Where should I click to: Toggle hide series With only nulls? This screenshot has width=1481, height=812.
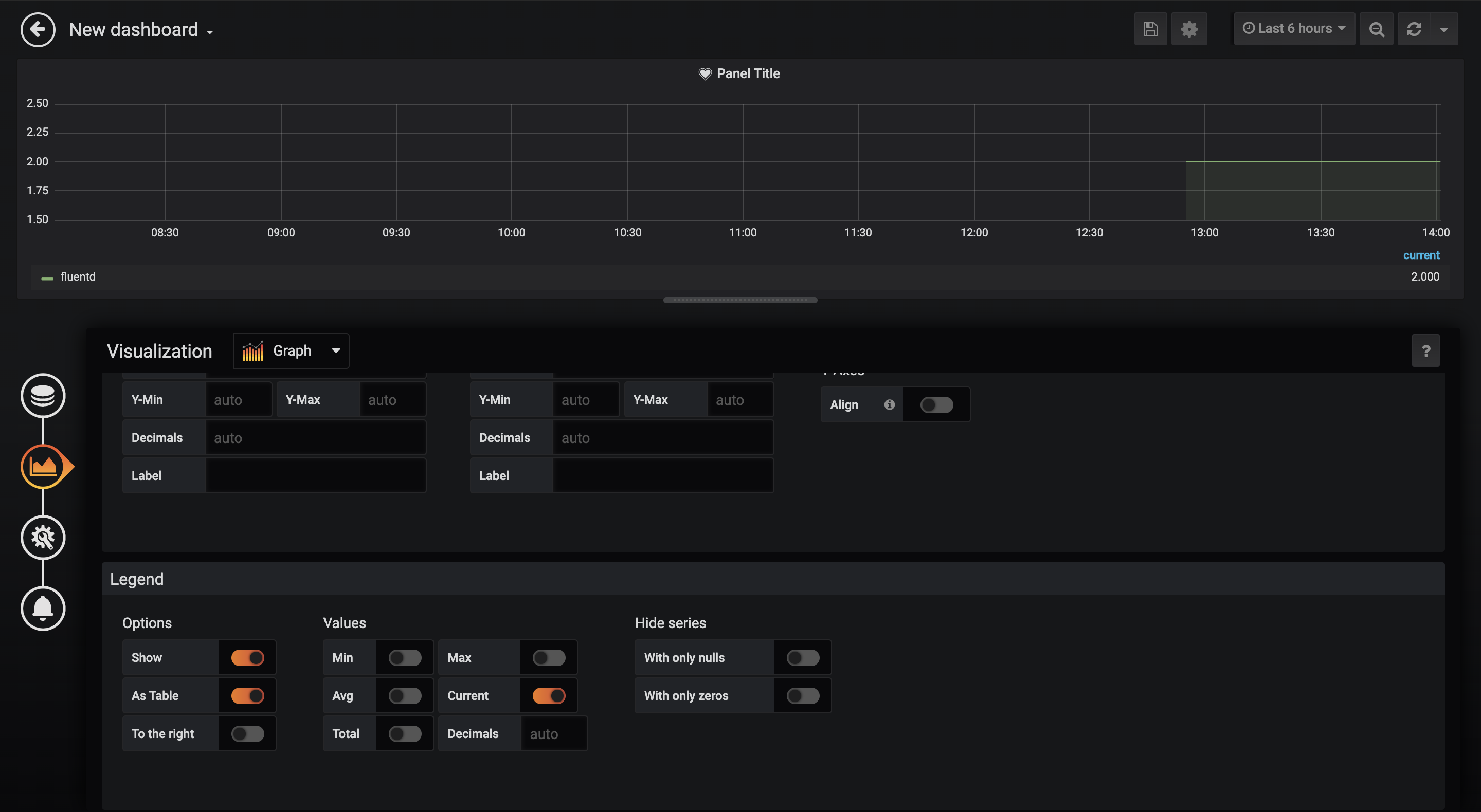coord(803,657)
